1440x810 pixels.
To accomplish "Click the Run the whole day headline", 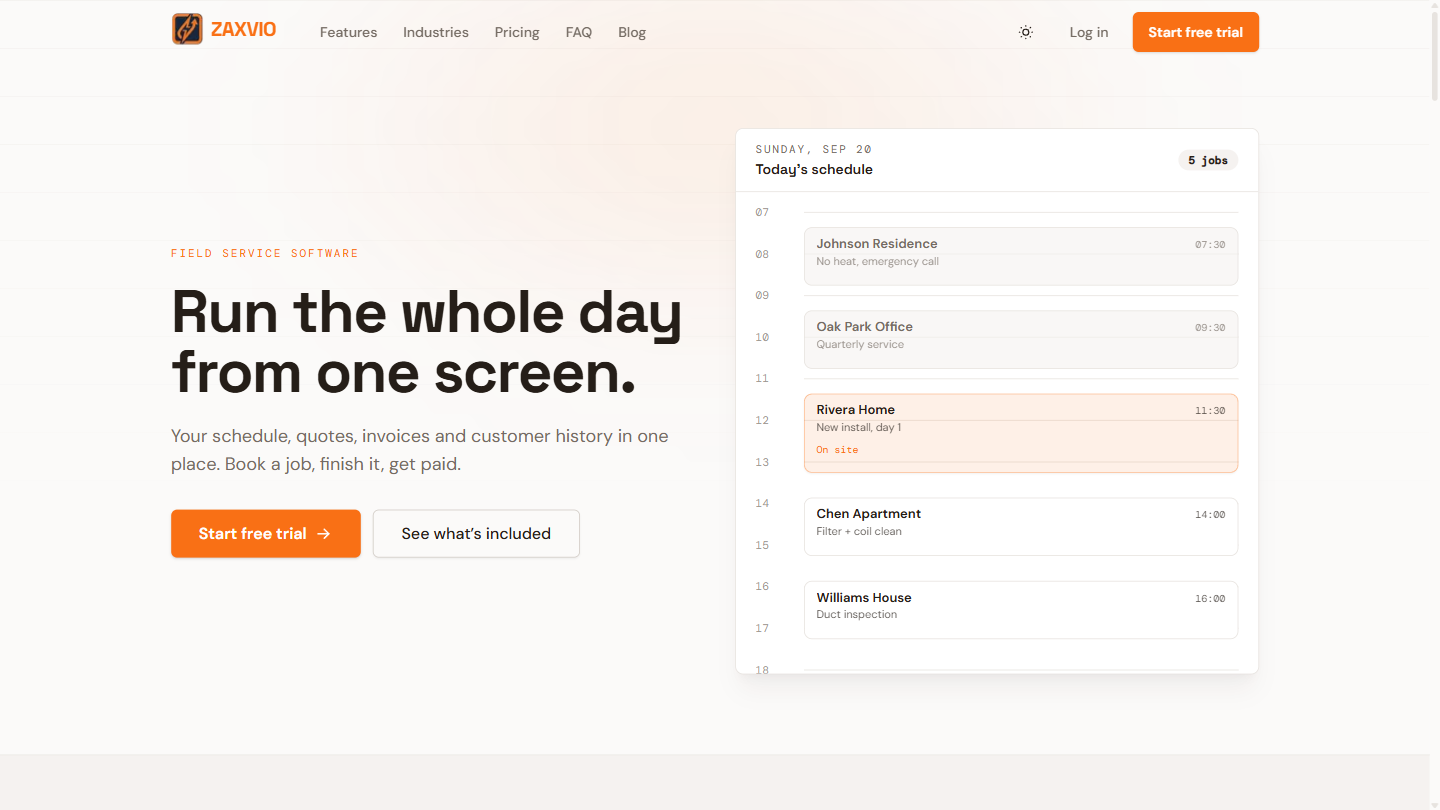I will point(427,342).
